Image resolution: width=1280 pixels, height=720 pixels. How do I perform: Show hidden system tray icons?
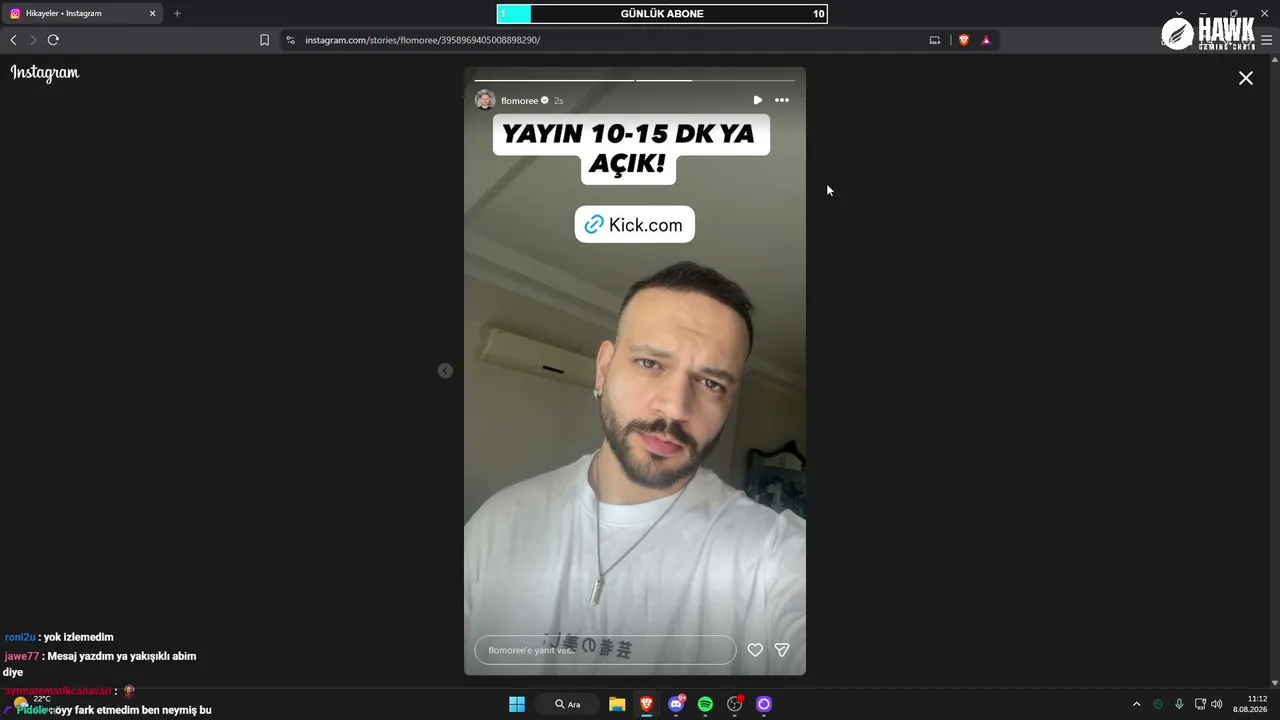(1136, 704)
